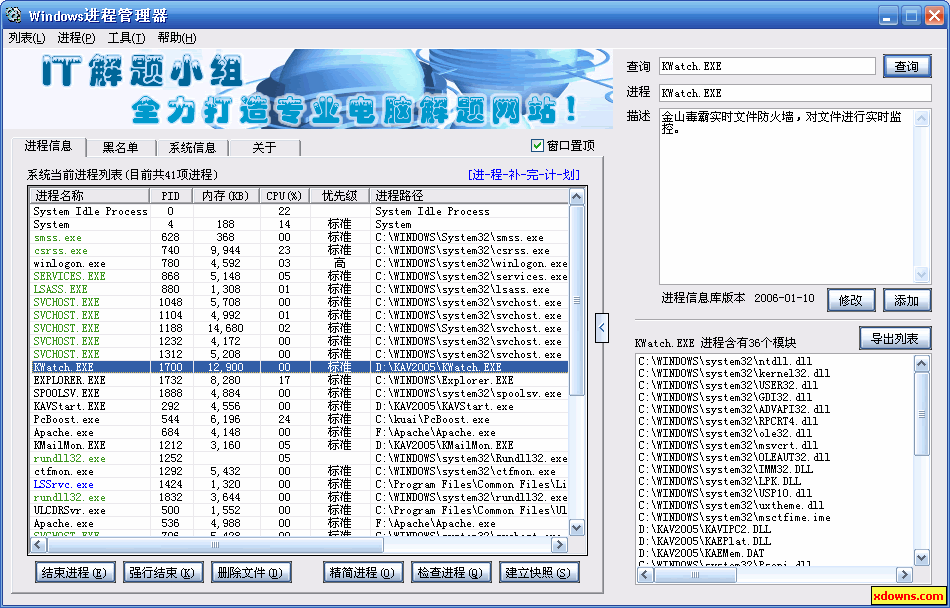Viewport: 950px width, 608px height.
Task: Sort by the 内存(KB) column header
Action: pos(227,196)
